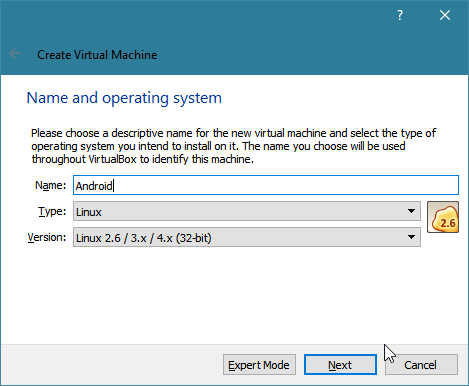
Task: Click the Create Virtual Machine title text
Action: coord(97,55)
